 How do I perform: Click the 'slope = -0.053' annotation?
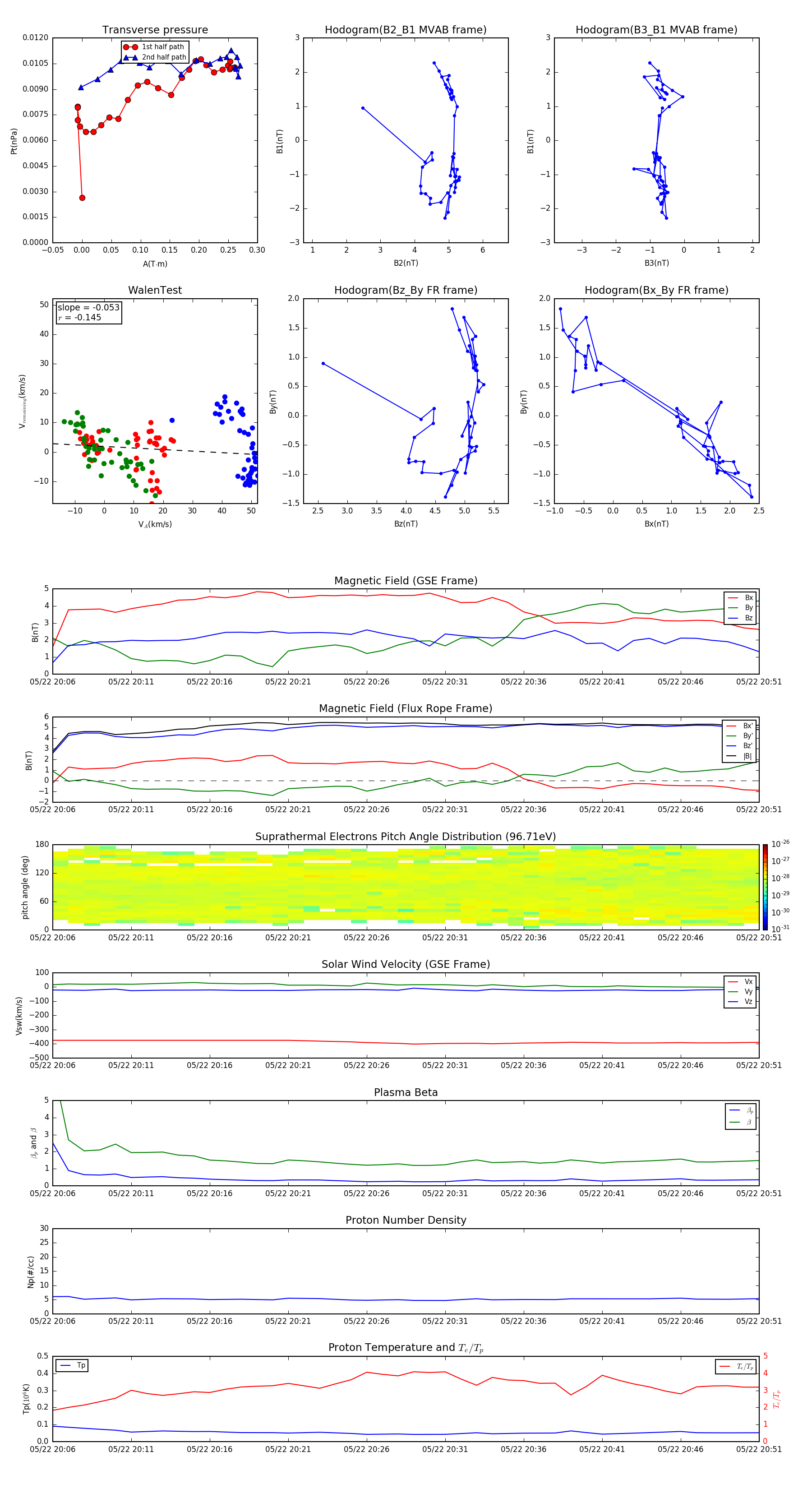88,308
